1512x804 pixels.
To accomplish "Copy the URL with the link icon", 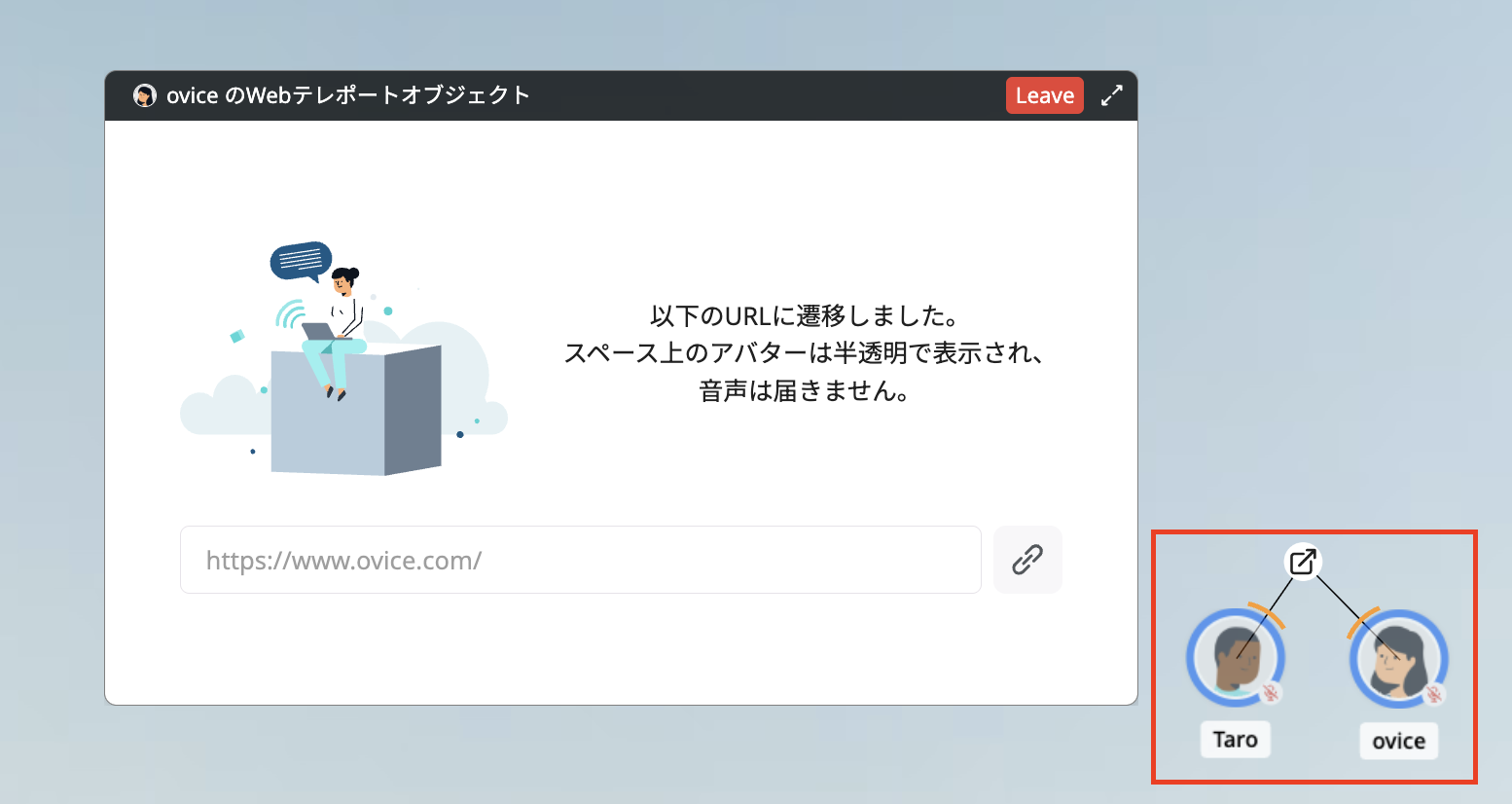I will (1027, 560).
